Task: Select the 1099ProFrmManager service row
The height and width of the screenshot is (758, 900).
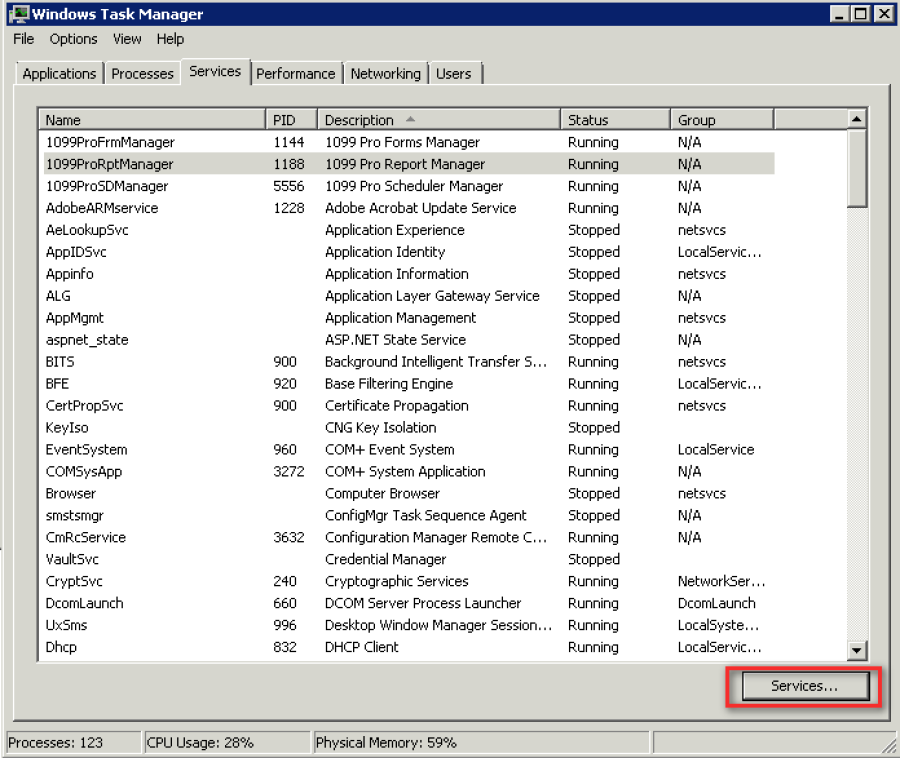Action: (409, 142)
